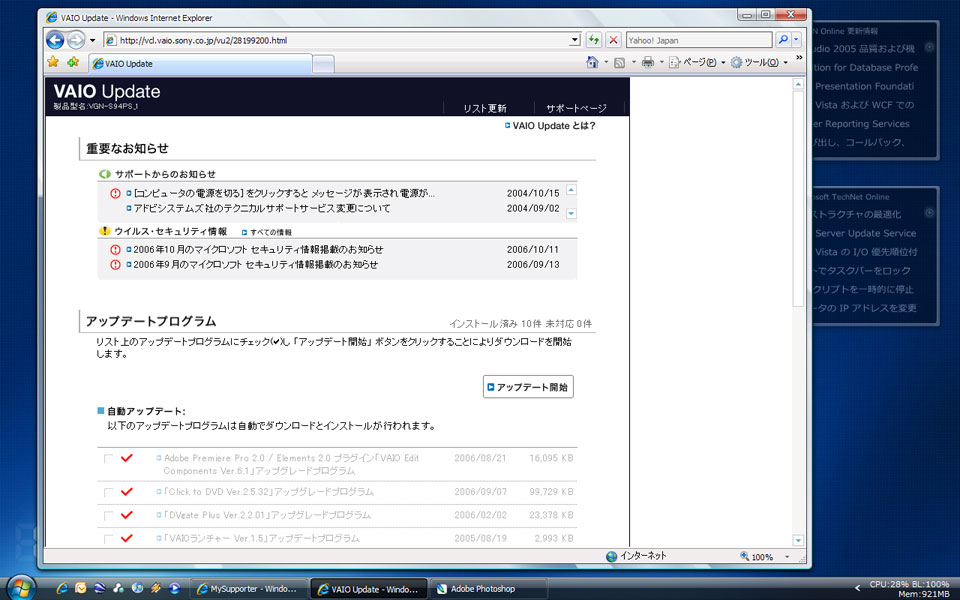
Task: Click the Print icon in the command bar
Action: tap(648, 62)
